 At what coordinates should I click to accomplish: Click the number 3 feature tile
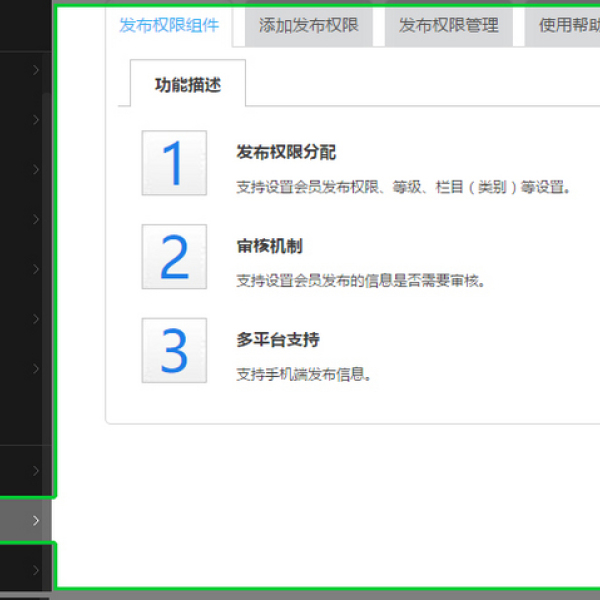174,350
